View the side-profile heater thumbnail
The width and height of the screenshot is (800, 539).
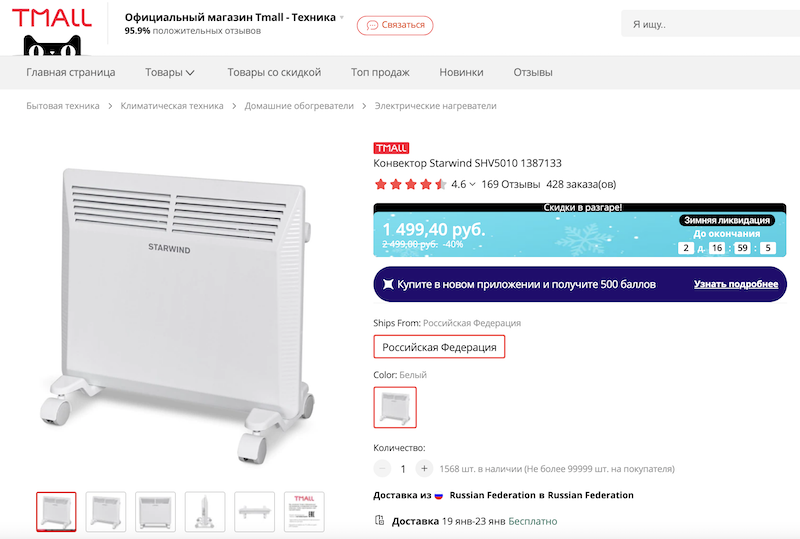(x=205, y=512)
